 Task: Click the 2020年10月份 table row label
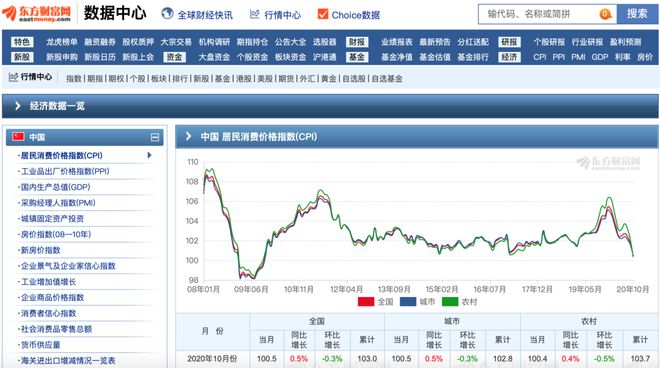click(212, 359)
